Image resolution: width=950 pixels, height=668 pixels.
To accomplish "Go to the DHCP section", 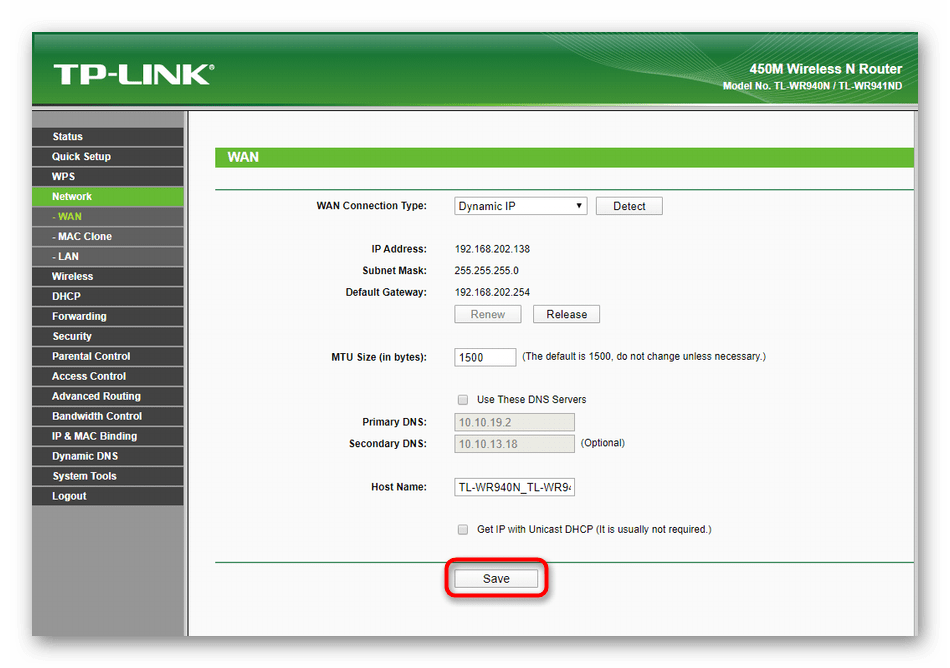I will 108,296.
